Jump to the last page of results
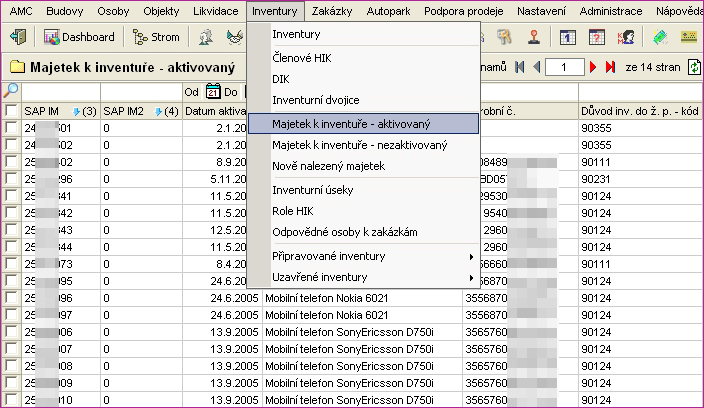Screen dimensions: 704x408 [x=610, y=67]
